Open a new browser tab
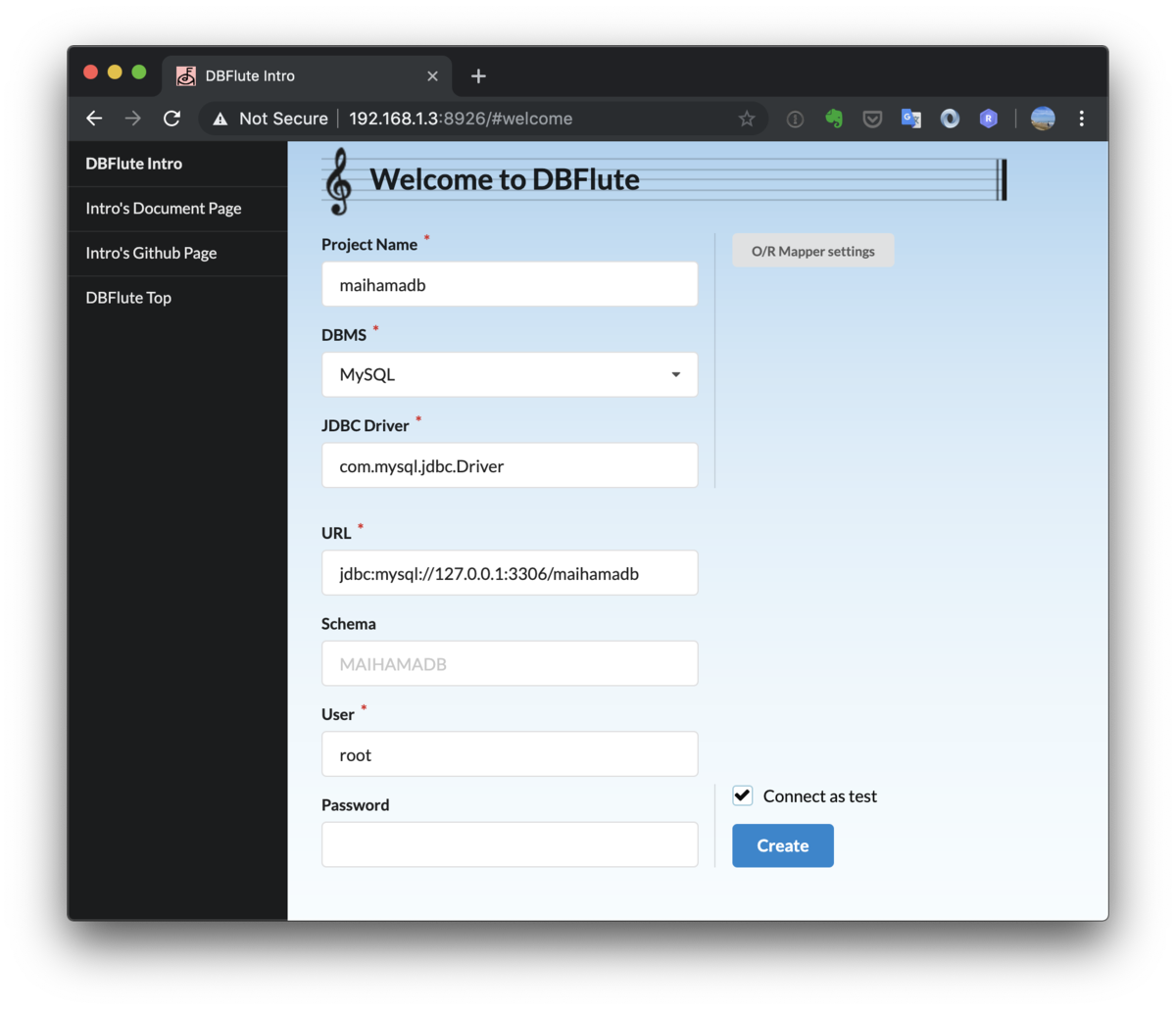 point(478,75)
